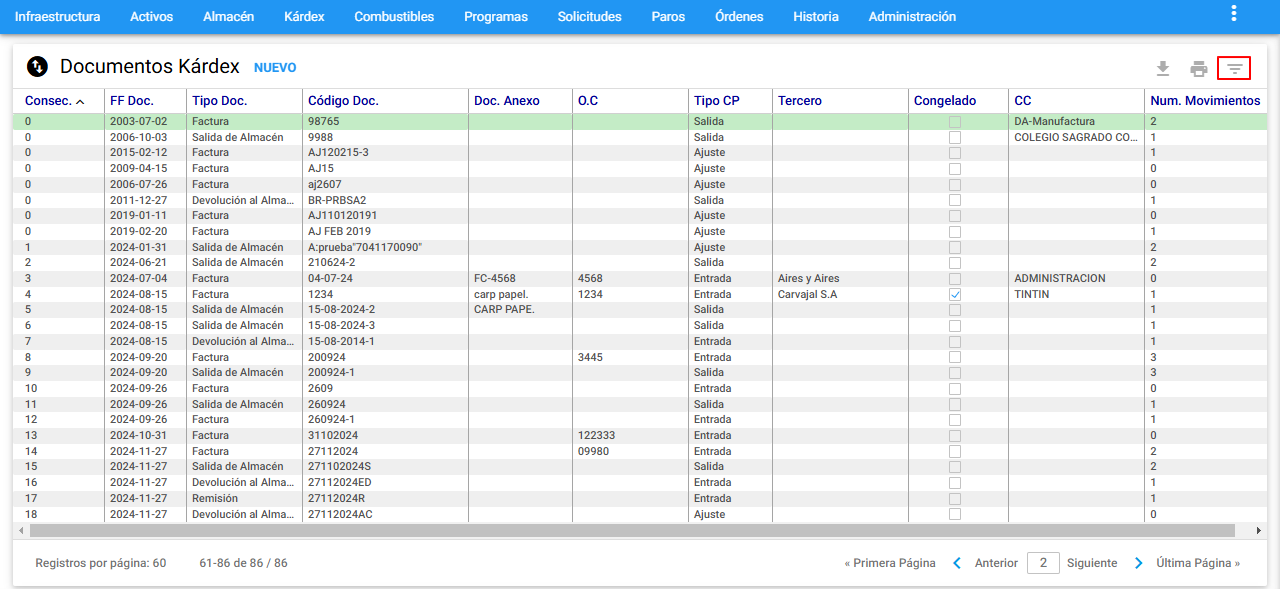The image size is (1280, 589).
Task: Sort by Num. Movimientos column header
Action: click(1205, 101)
